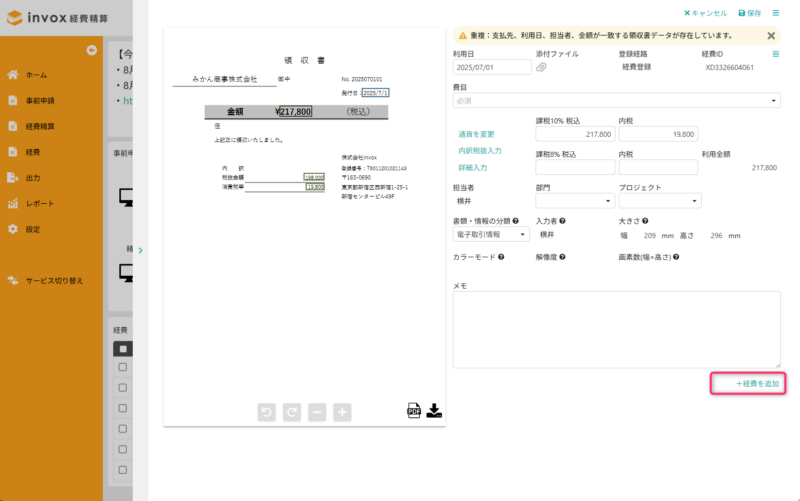Click the 10% 内税 field showing 19,800
800x501 pixels.
[658, 134]
